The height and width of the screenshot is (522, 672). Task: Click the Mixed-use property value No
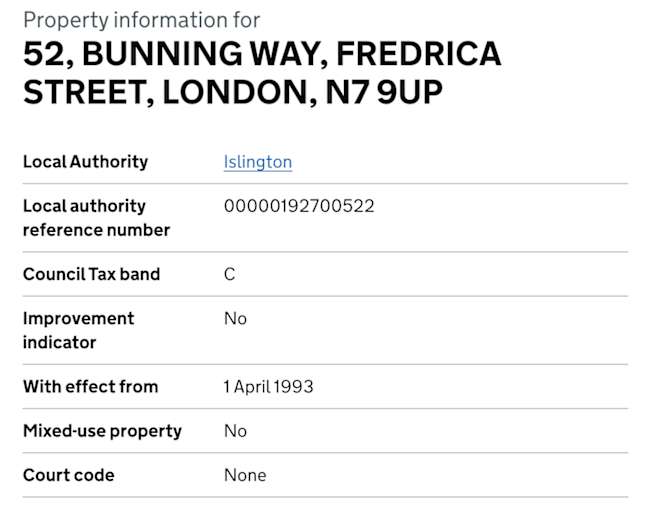[x=235, y=431]
